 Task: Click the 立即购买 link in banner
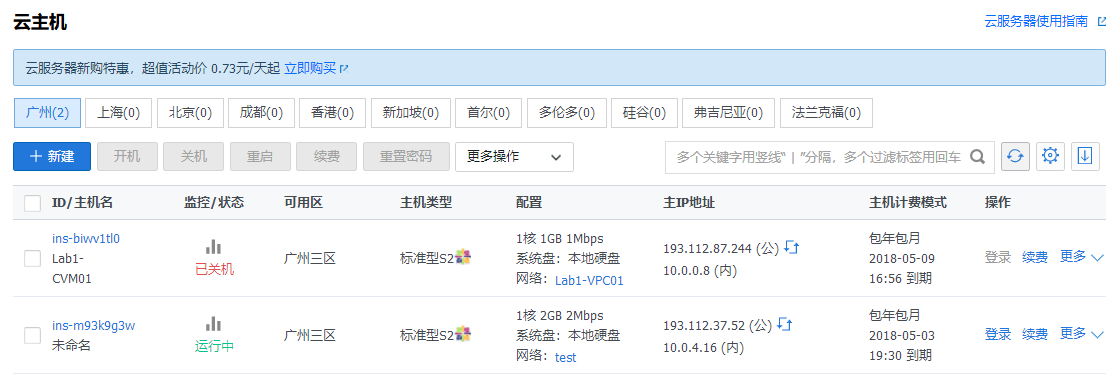[x=310, y=68]
